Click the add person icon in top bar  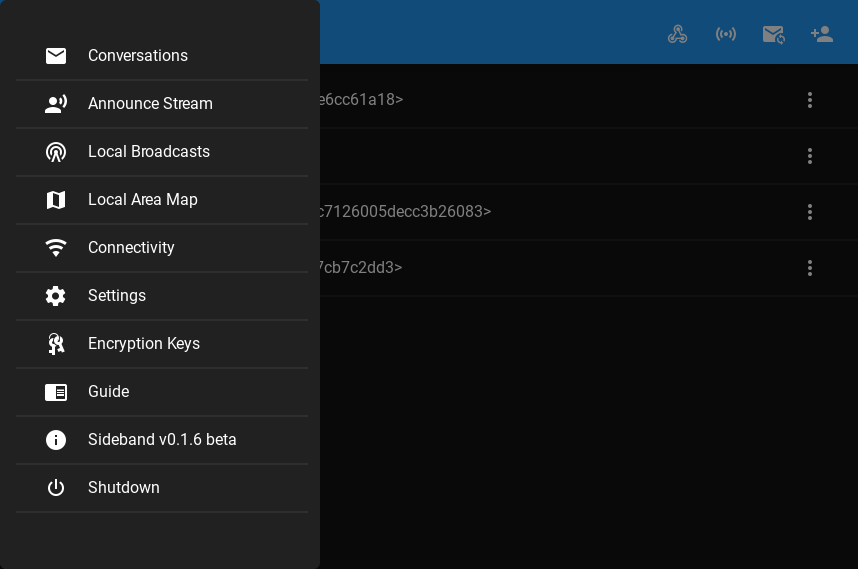[x=822, y=34]
